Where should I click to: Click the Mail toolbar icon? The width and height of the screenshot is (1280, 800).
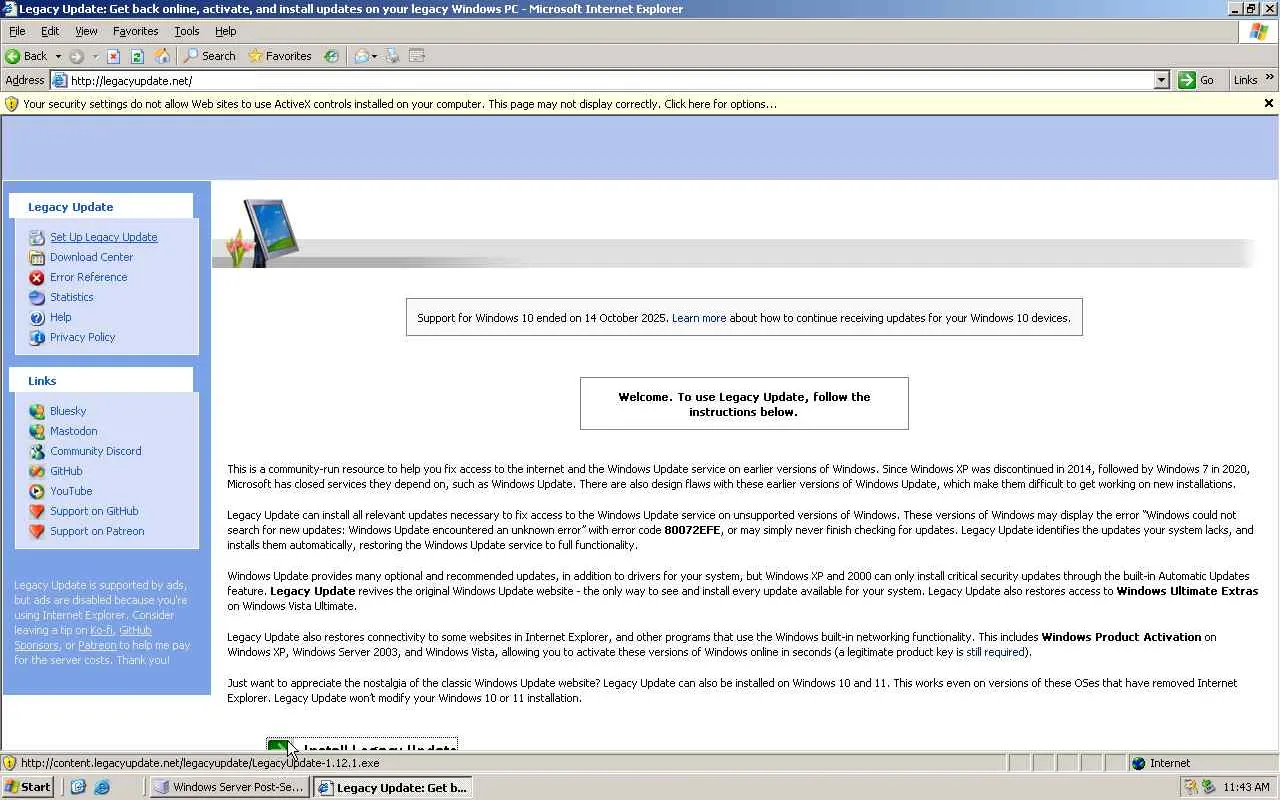(361, 56)
